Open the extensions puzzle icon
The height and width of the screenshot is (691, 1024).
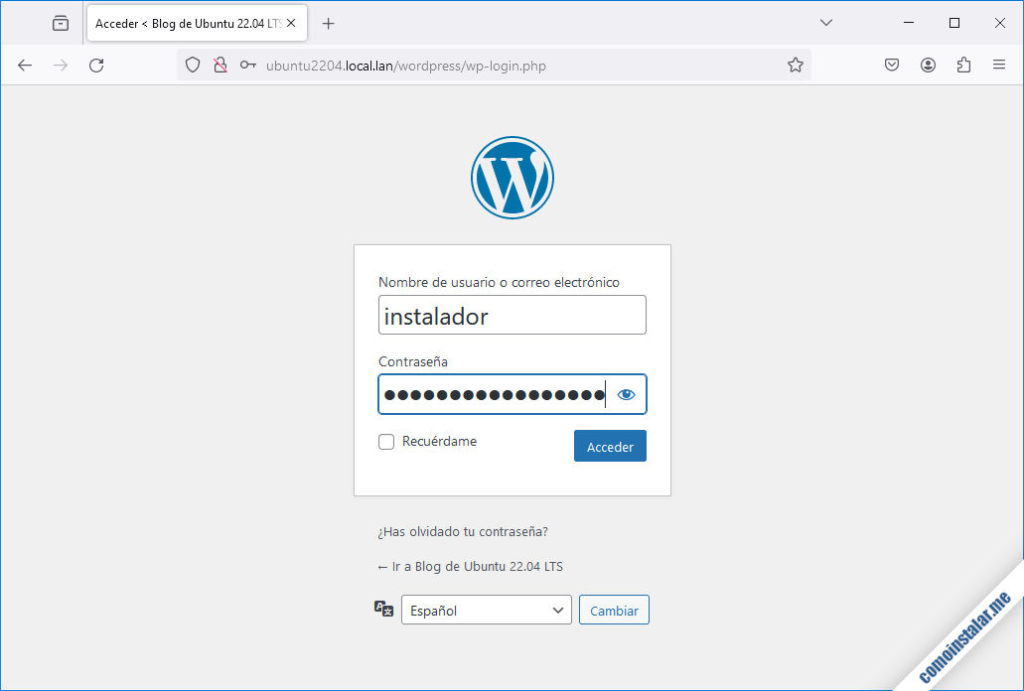tap(963, 64)
